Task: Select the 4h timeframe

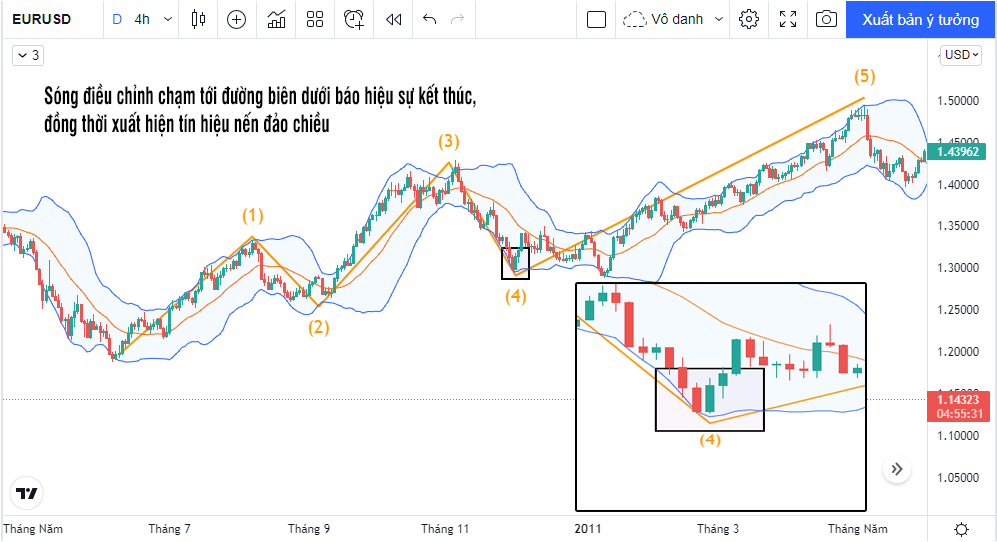Action: click(142, 19)
